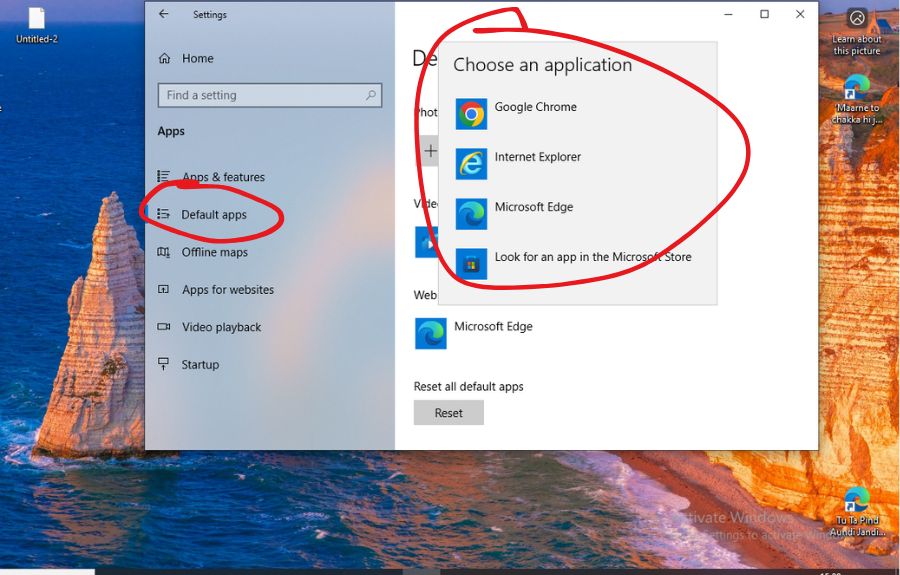Viewport: 900px width, 575px height.
Task: Minimize the Settings window
Action: pyautogui.click(x=728, y=14)
